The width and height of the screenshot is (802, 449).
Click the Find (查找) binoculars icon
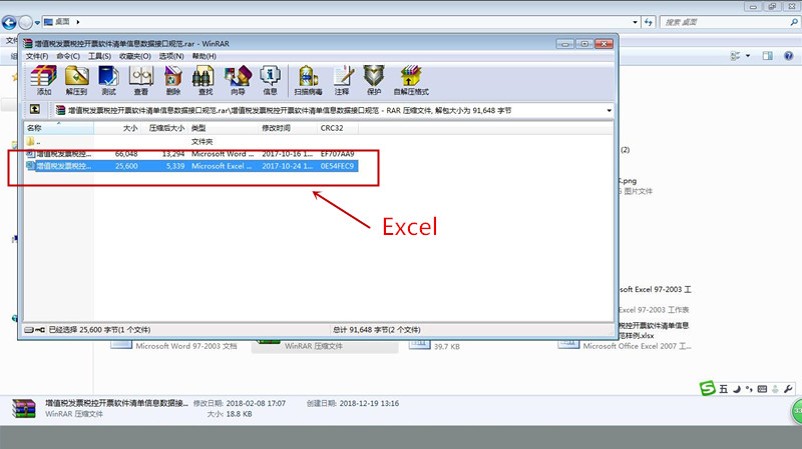(x=205, y=80)
